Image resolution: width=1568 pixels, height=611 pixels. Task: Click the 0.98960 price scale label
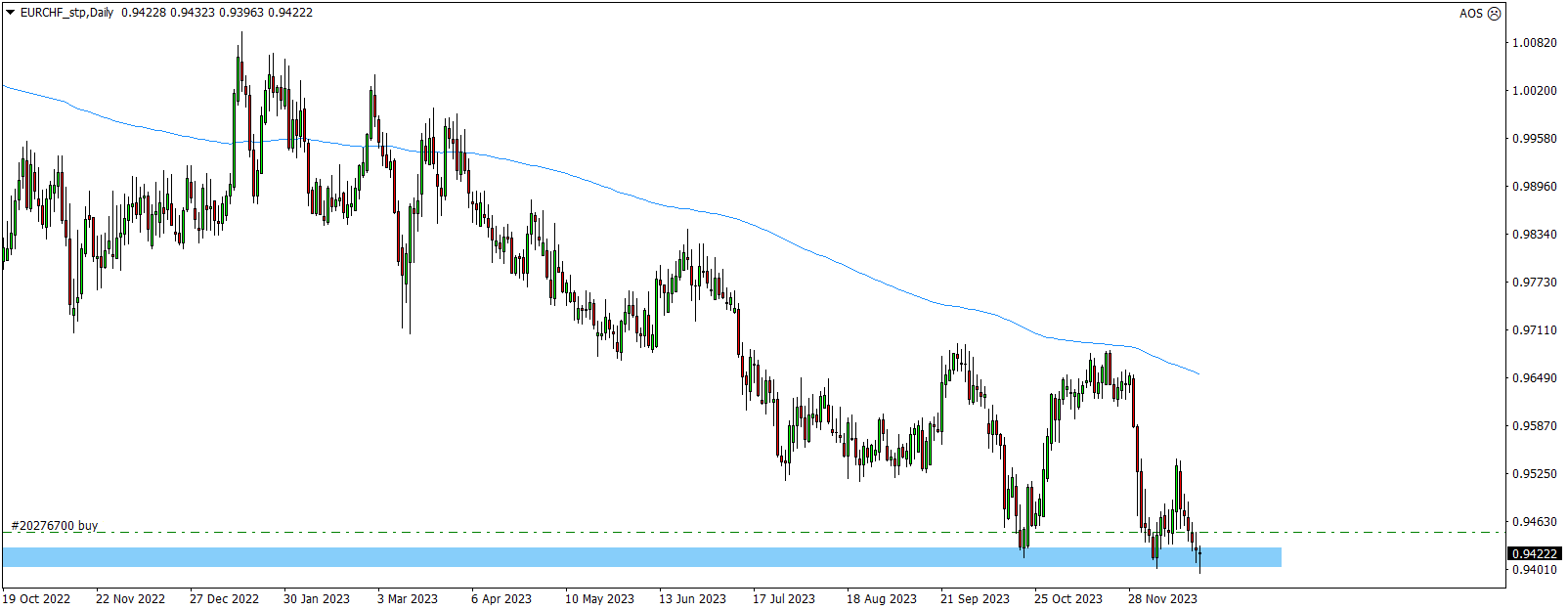pyautogui.click(x=1535, y=187)
